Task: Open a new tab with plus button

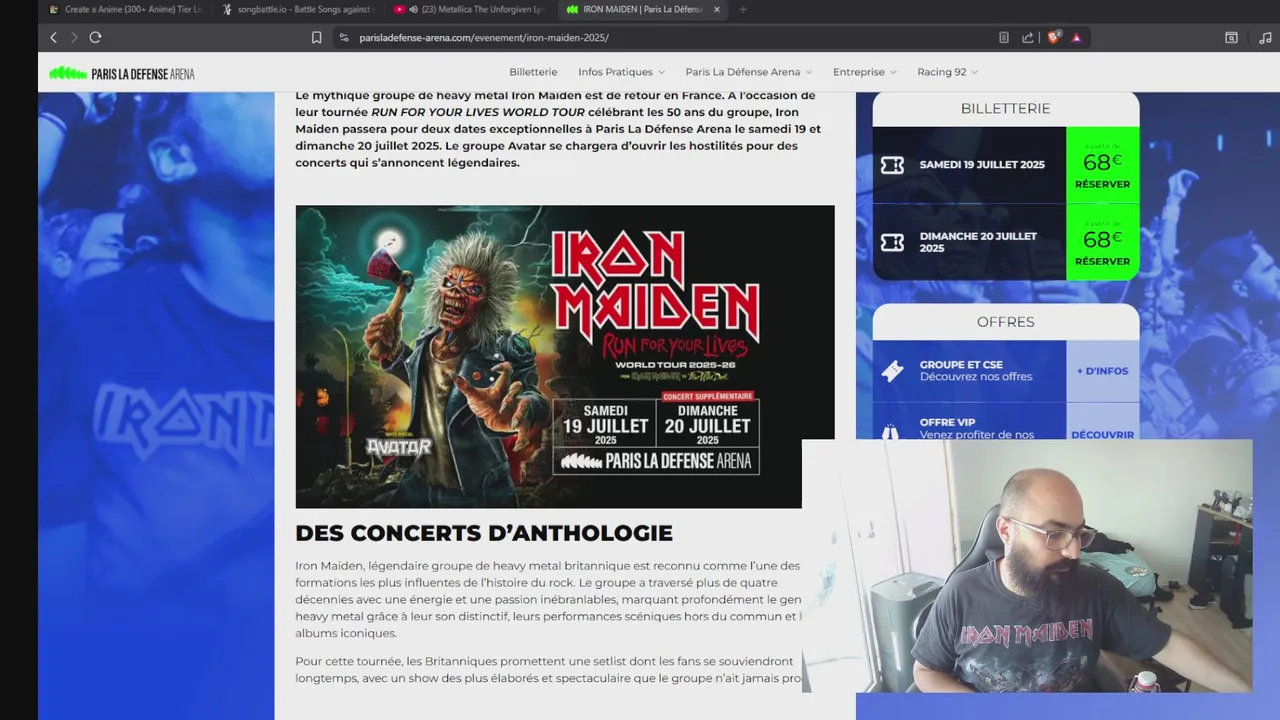Action: pos(742,9)
